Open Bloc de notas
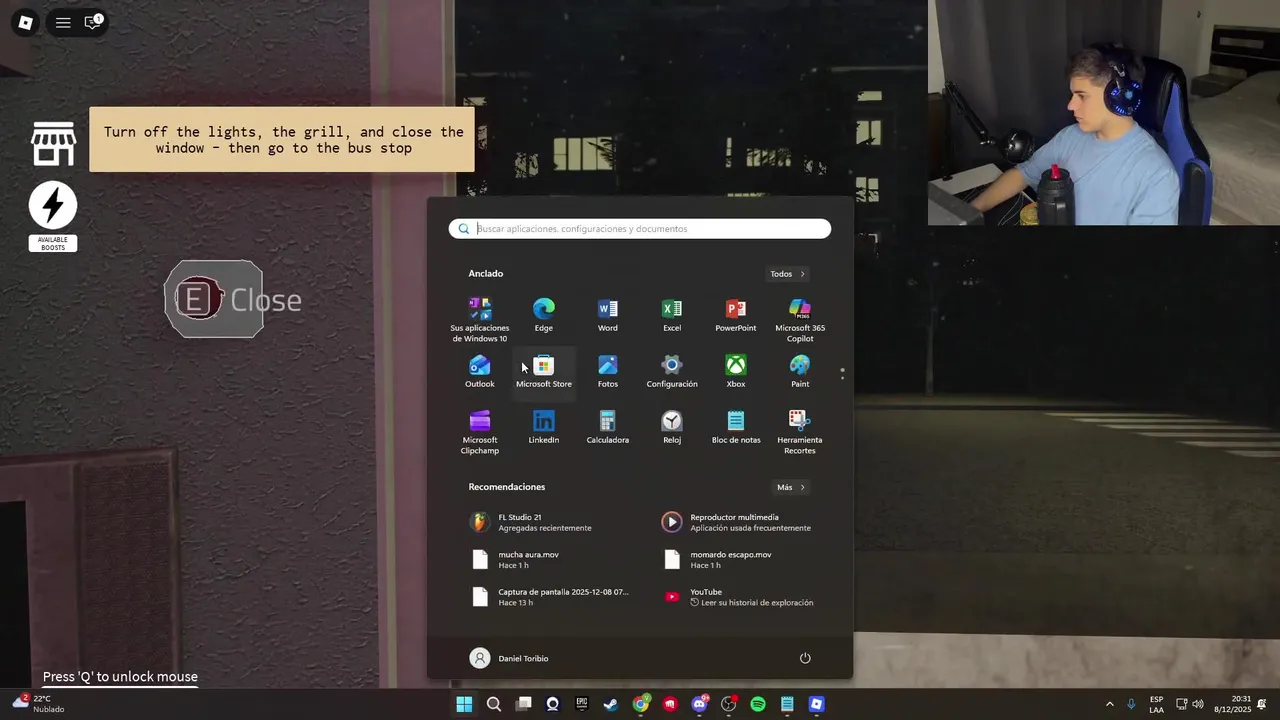 pyautogui.click(x=736, y=428)
